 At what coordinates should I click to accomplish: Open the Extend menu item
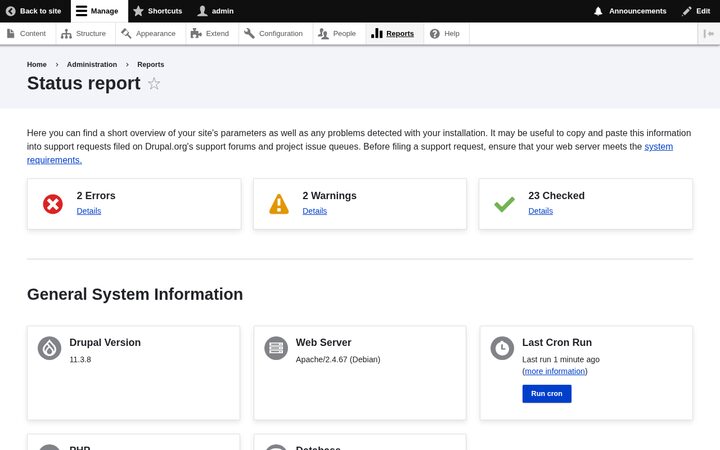(210, 34)
